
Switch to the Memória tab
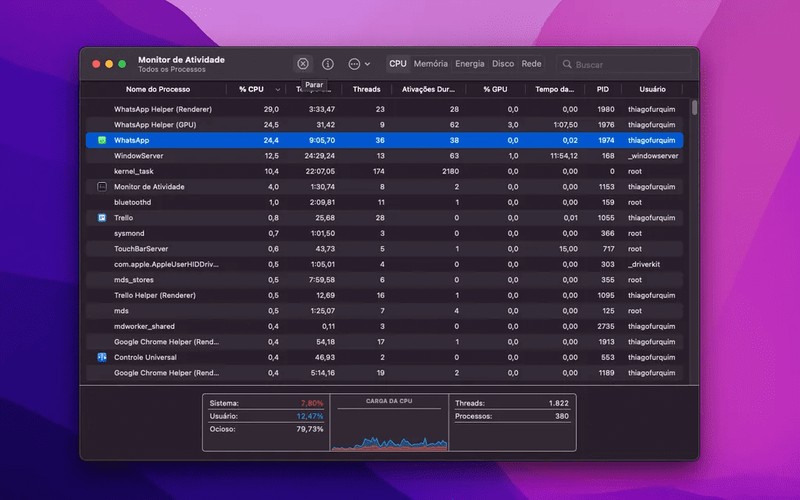coord(431,64)
